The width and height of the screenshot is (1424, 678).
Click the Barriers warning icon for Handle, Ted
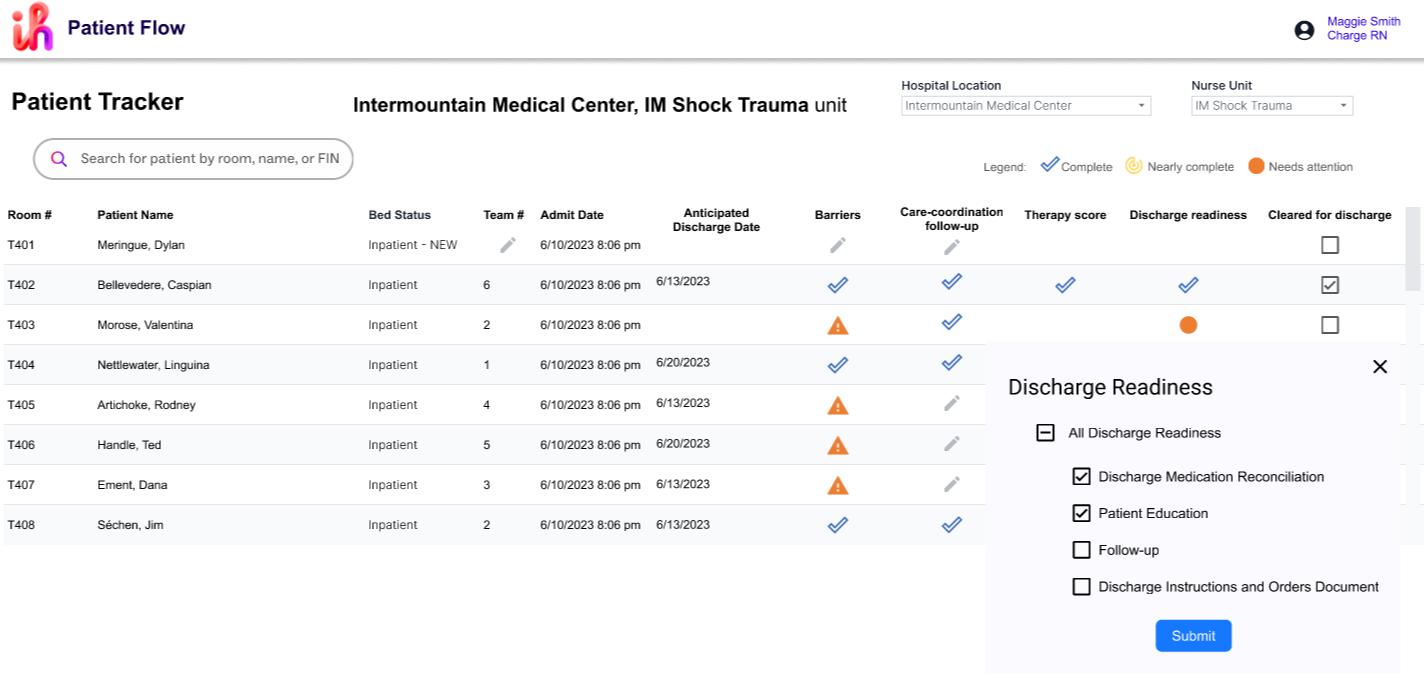point(838,445)
